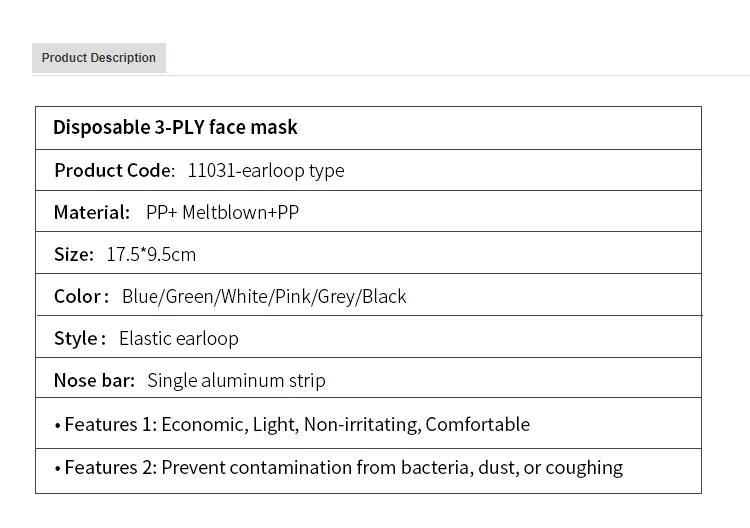Select the Product Code label
The image size is (750, 528).
tap(114, 170)
